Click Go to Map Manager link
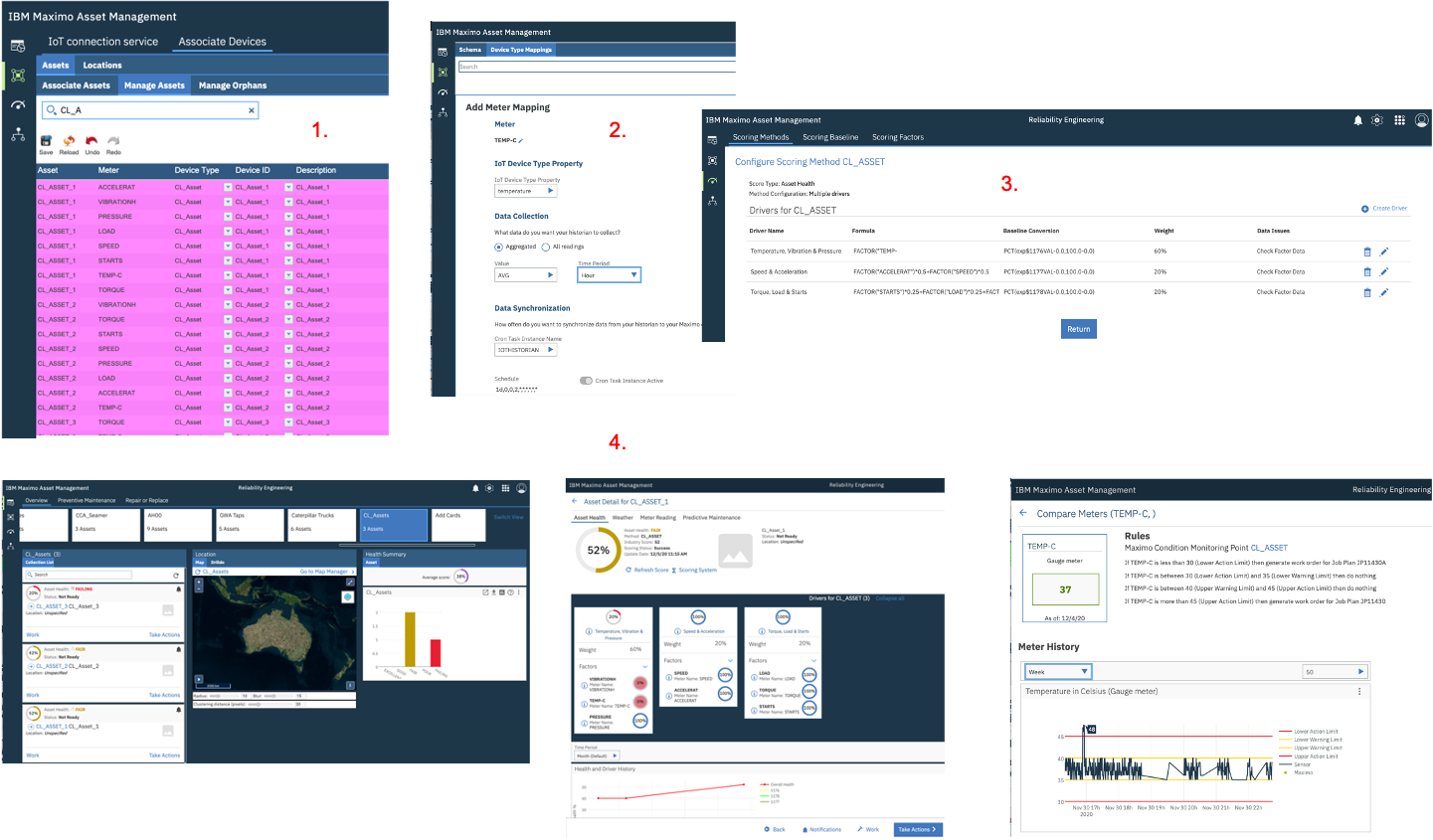This screenshot has height=840, width=1433. click(x=326, y=572)
